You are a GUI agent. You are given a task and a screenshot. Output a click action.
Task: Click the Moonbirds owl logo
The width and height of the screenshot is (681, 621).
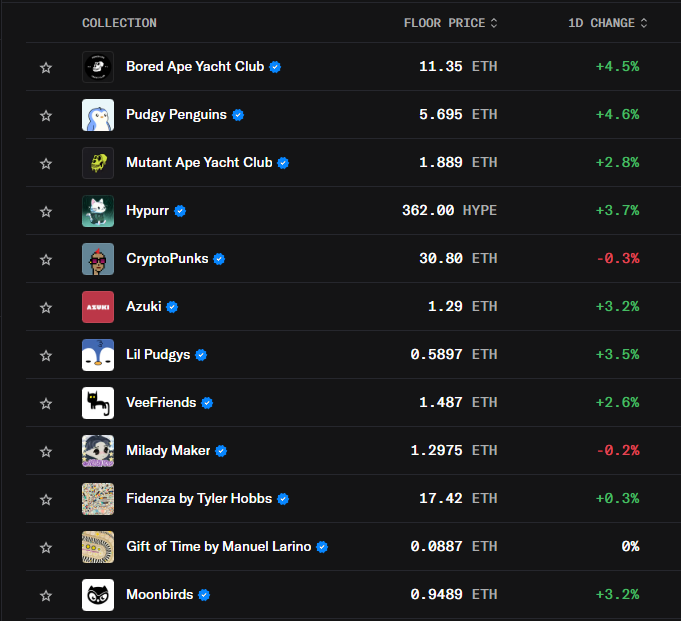pyautogui.click(x=98, y=595)
